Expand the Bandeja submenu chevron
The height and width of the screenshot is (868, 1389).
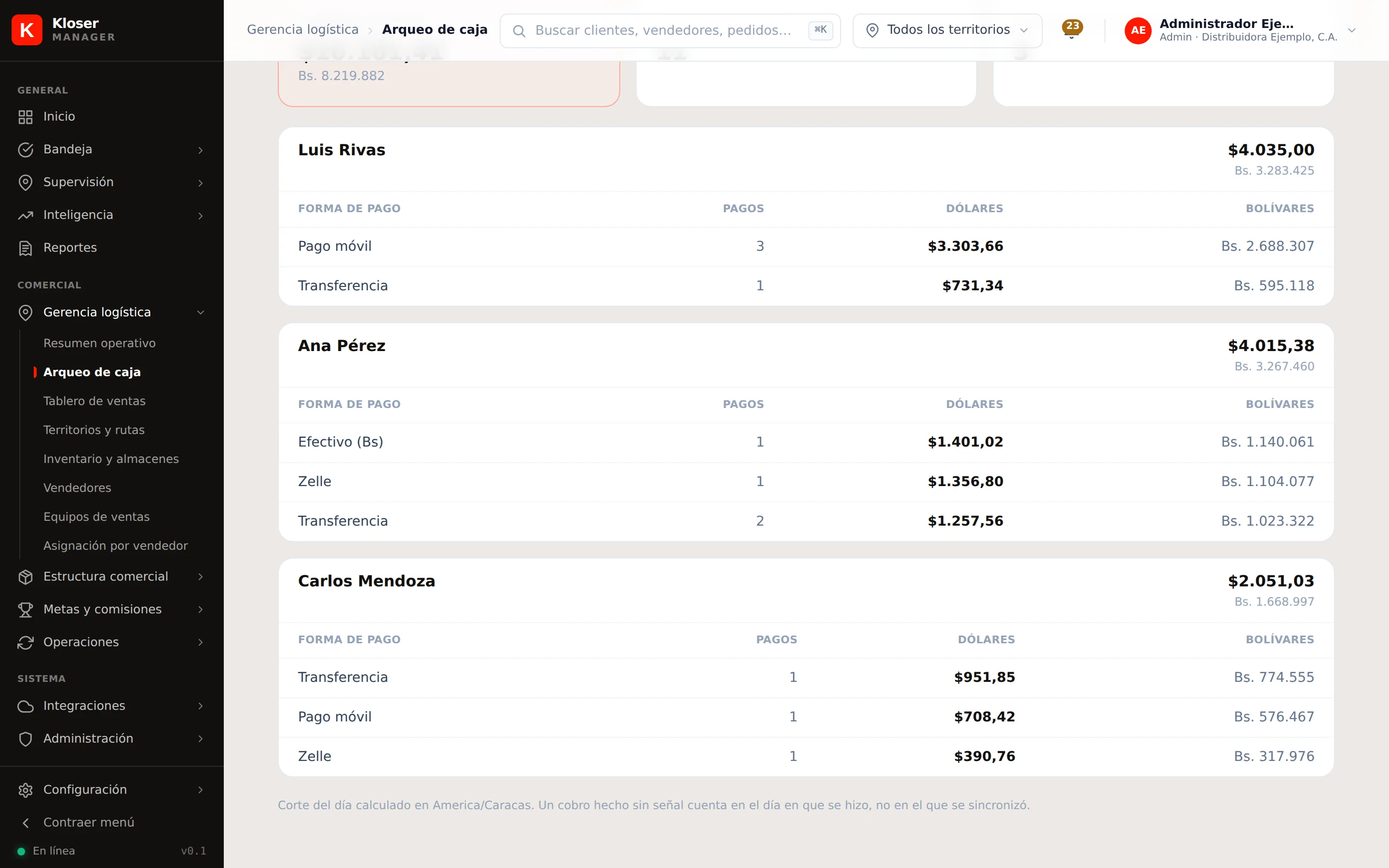[200, 150]
